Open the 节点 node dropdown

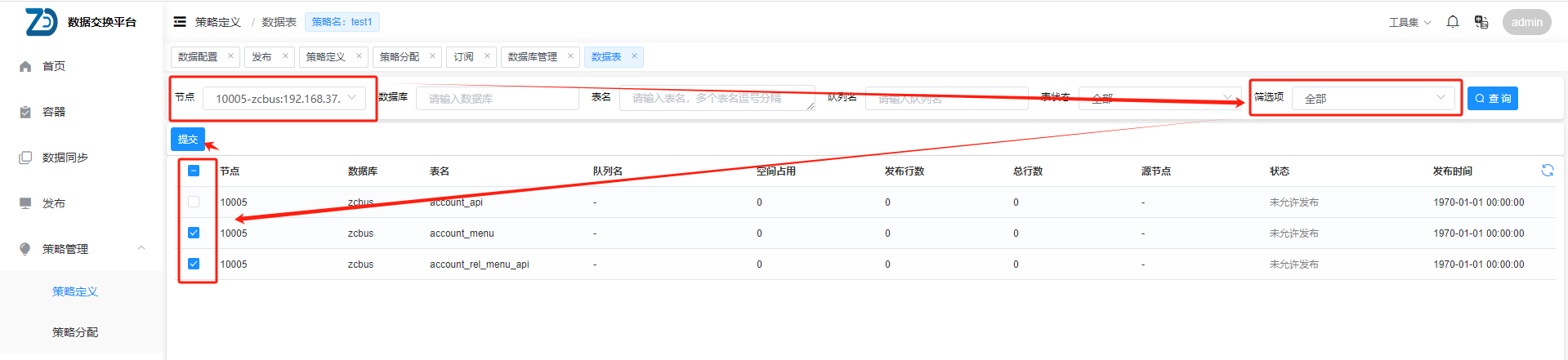pyautogui.click(x=284, y=99)
